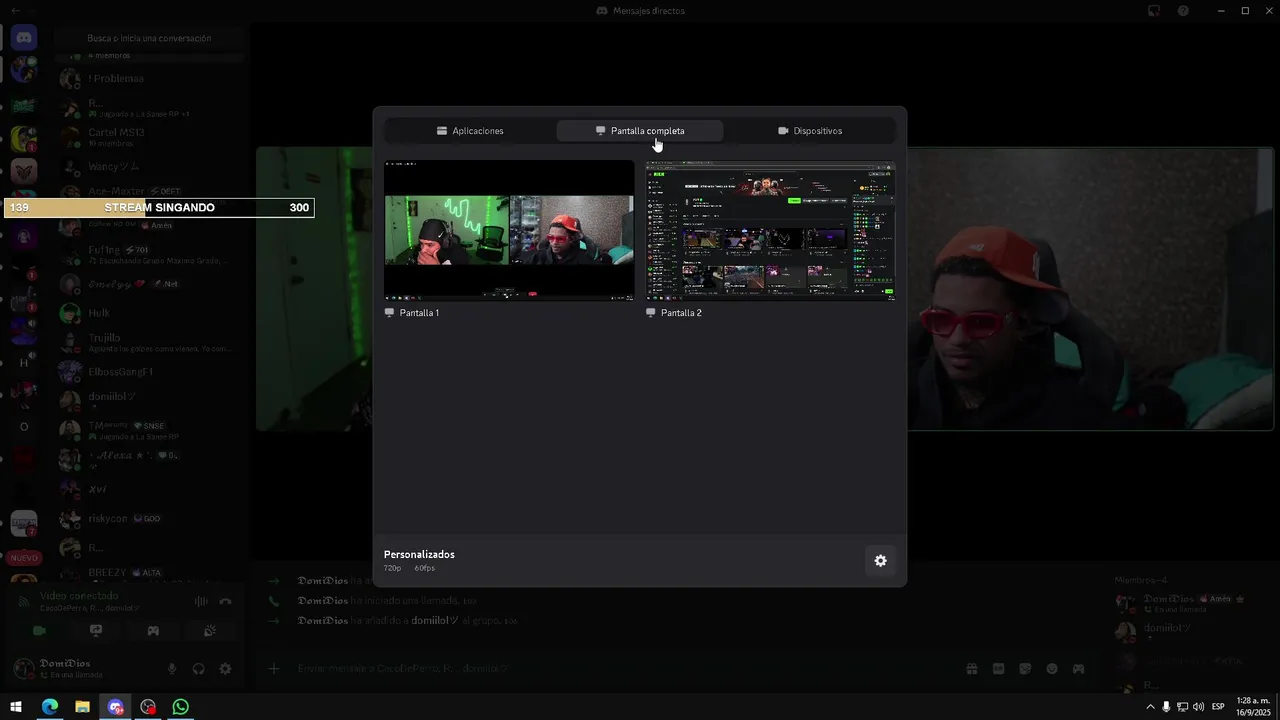Viewport: 1280px width, 720px height.
Task: Click the plus attachment button in message box
Action: (274, 668)
